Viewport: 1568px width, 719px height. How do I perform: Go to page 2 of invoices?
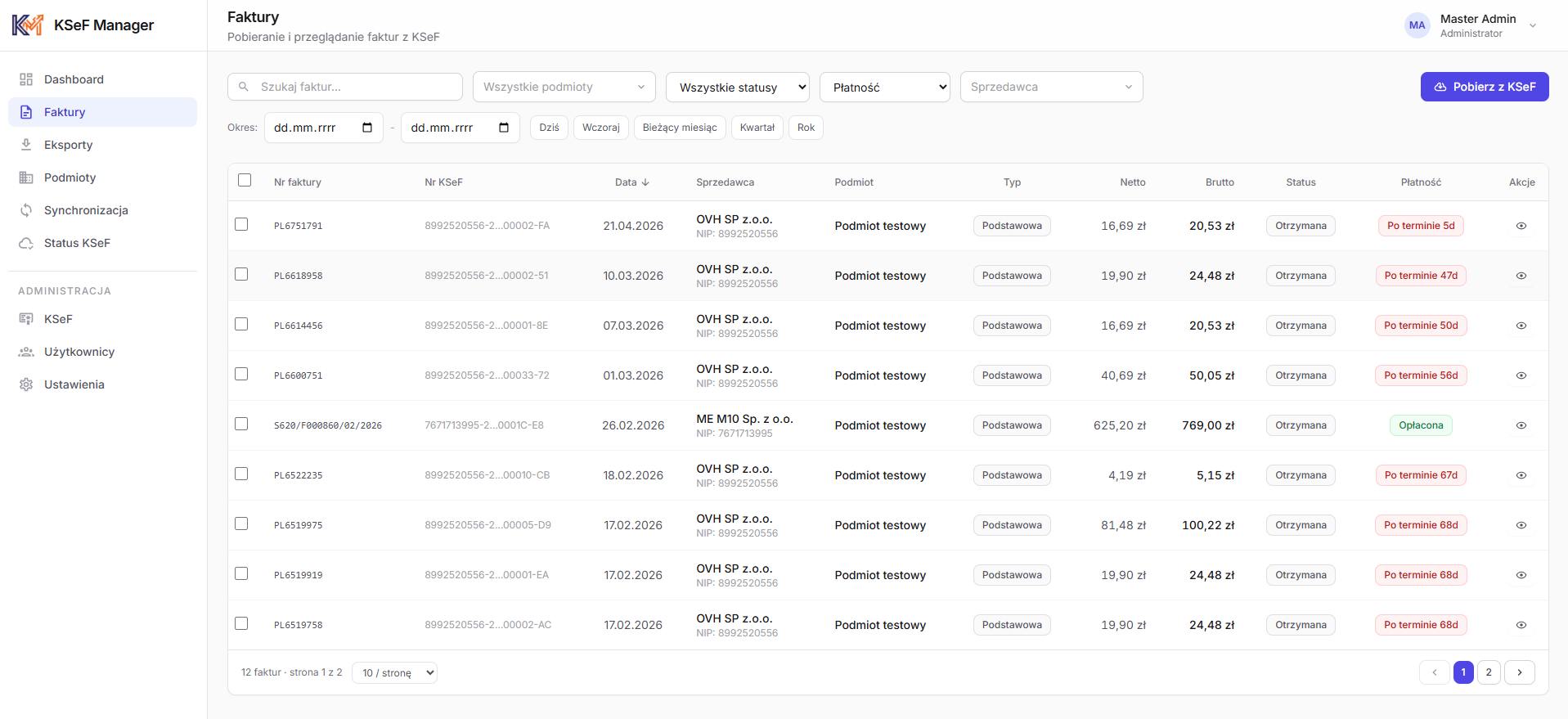pos(1489,672)
